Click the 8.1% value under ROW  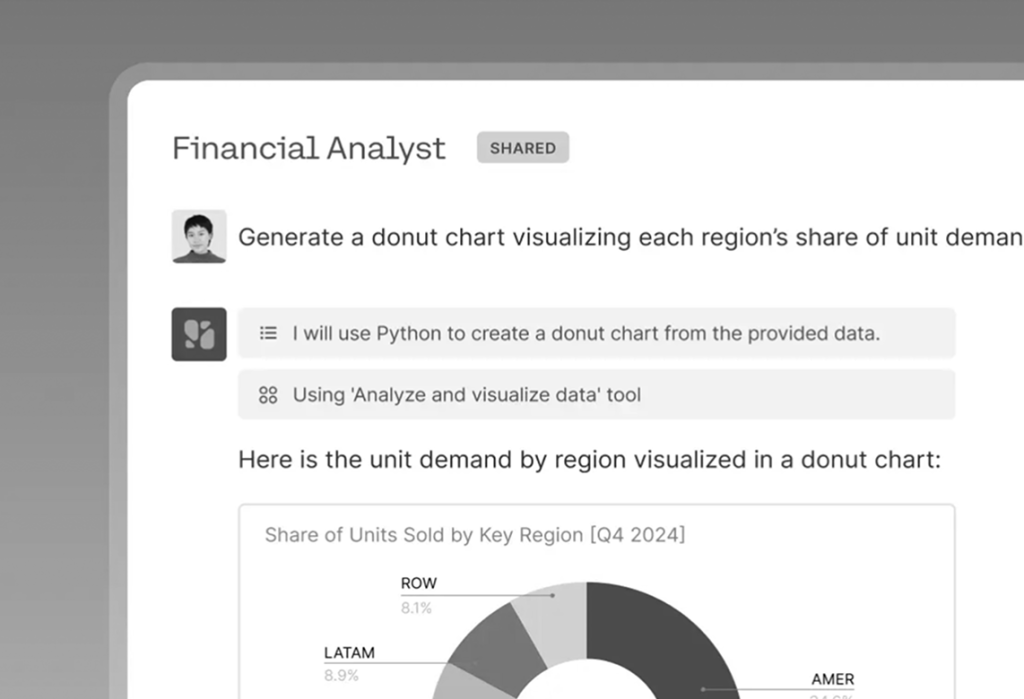(416, 608)
